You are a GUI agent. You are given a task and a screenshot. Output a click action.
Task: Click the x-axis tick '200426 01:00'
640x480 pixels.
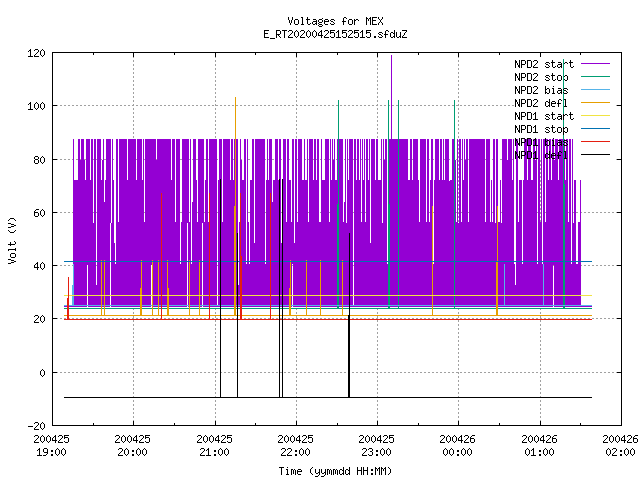(x=540, y=446)
